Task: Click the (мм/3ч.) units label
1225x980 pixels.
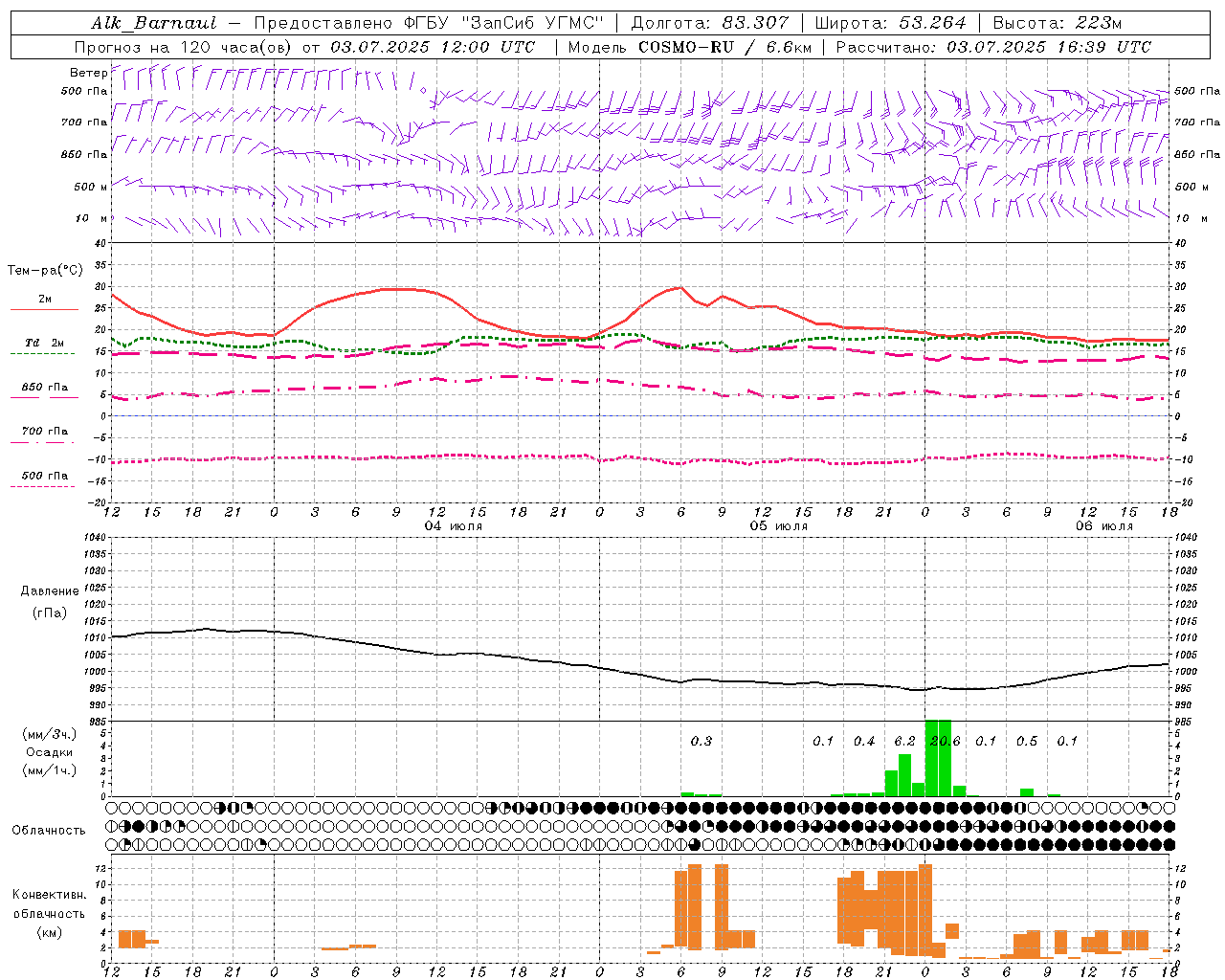Action: [49, 734]
